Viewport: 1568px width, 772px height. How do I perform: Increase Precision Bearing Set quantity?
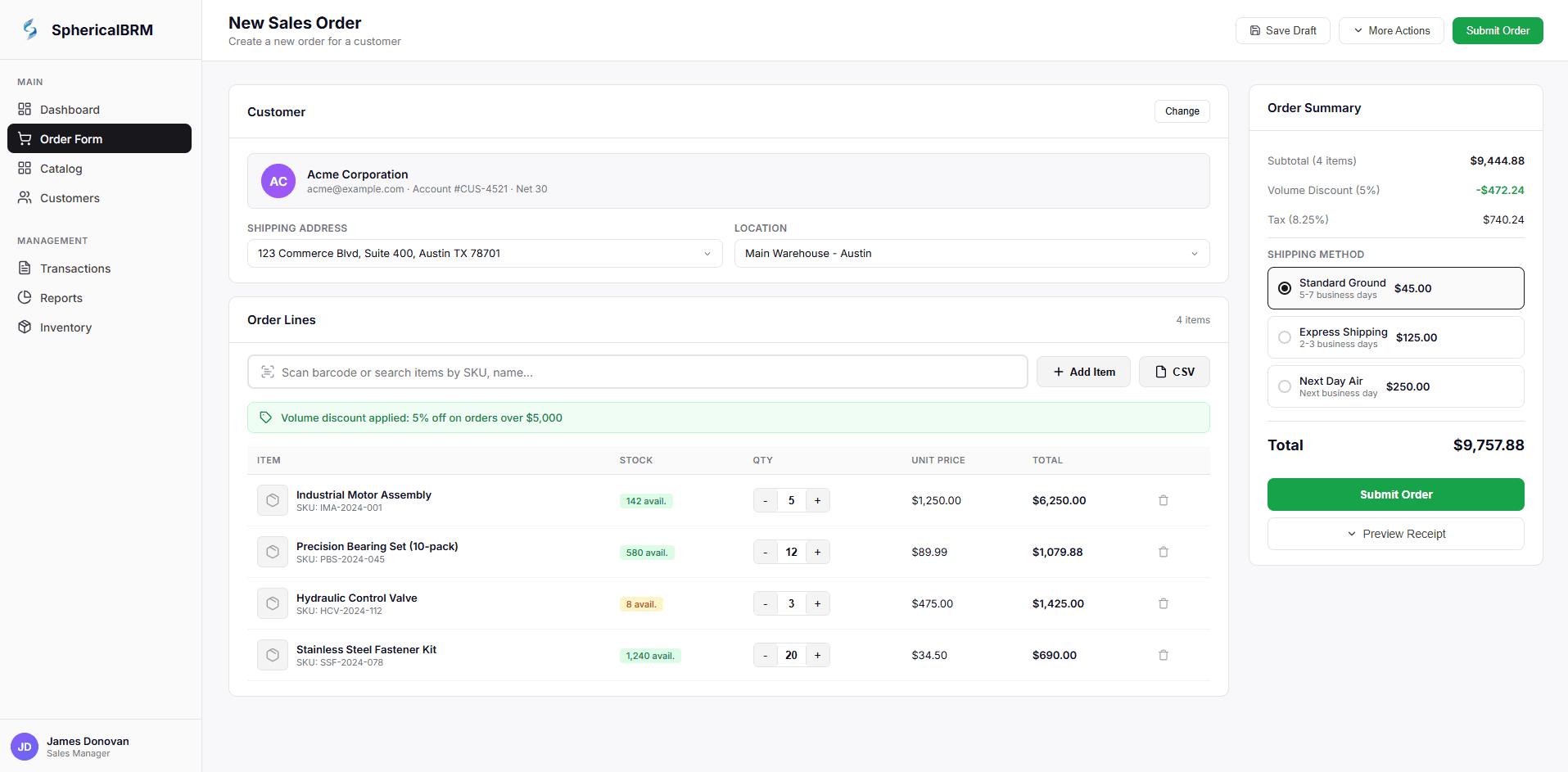coord(816,551)
